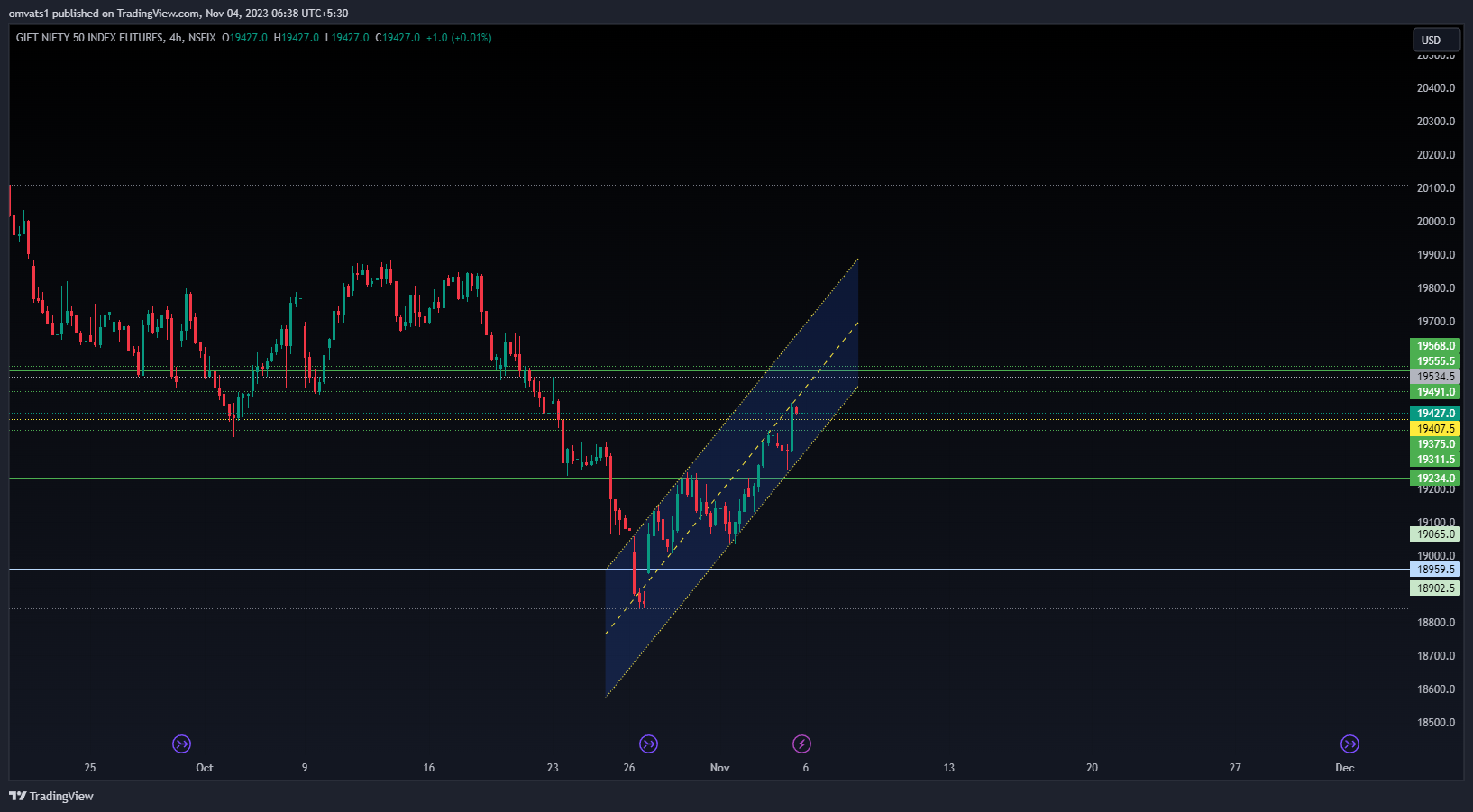Select the gray 19534.5 price label
Screen dimensions: 1473x812
(1435, 377)
